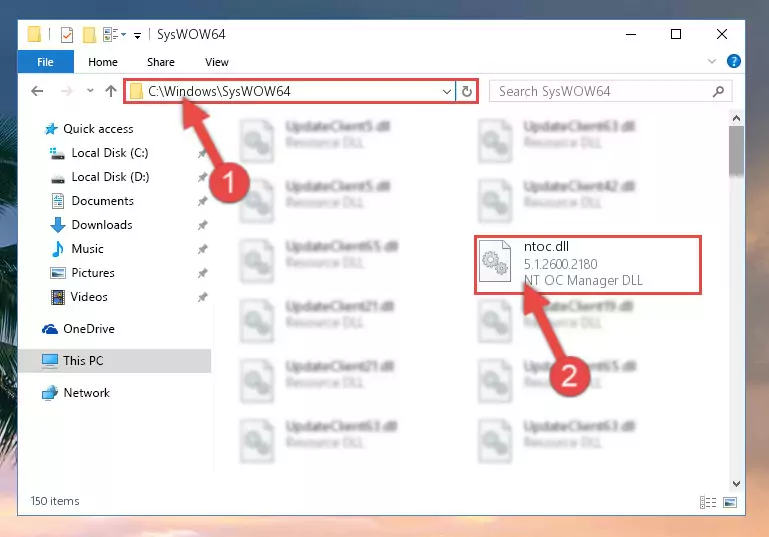Viewport: 769px width, 537px height.
Task: Click the Network icon in sidebar
Action: (x=50, y=393)
